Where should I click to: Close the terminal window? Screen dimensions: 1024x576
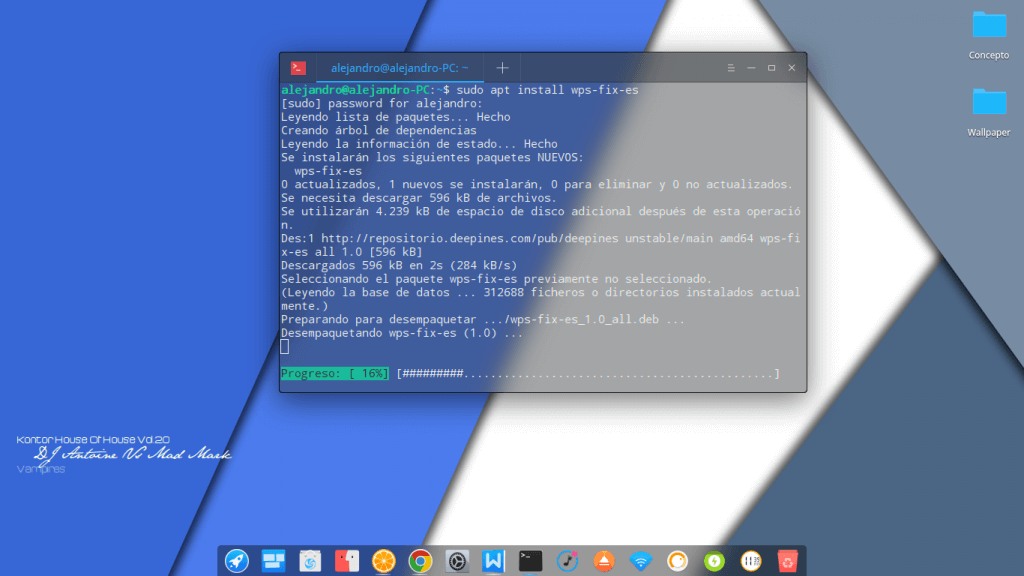tap(792, 68)
